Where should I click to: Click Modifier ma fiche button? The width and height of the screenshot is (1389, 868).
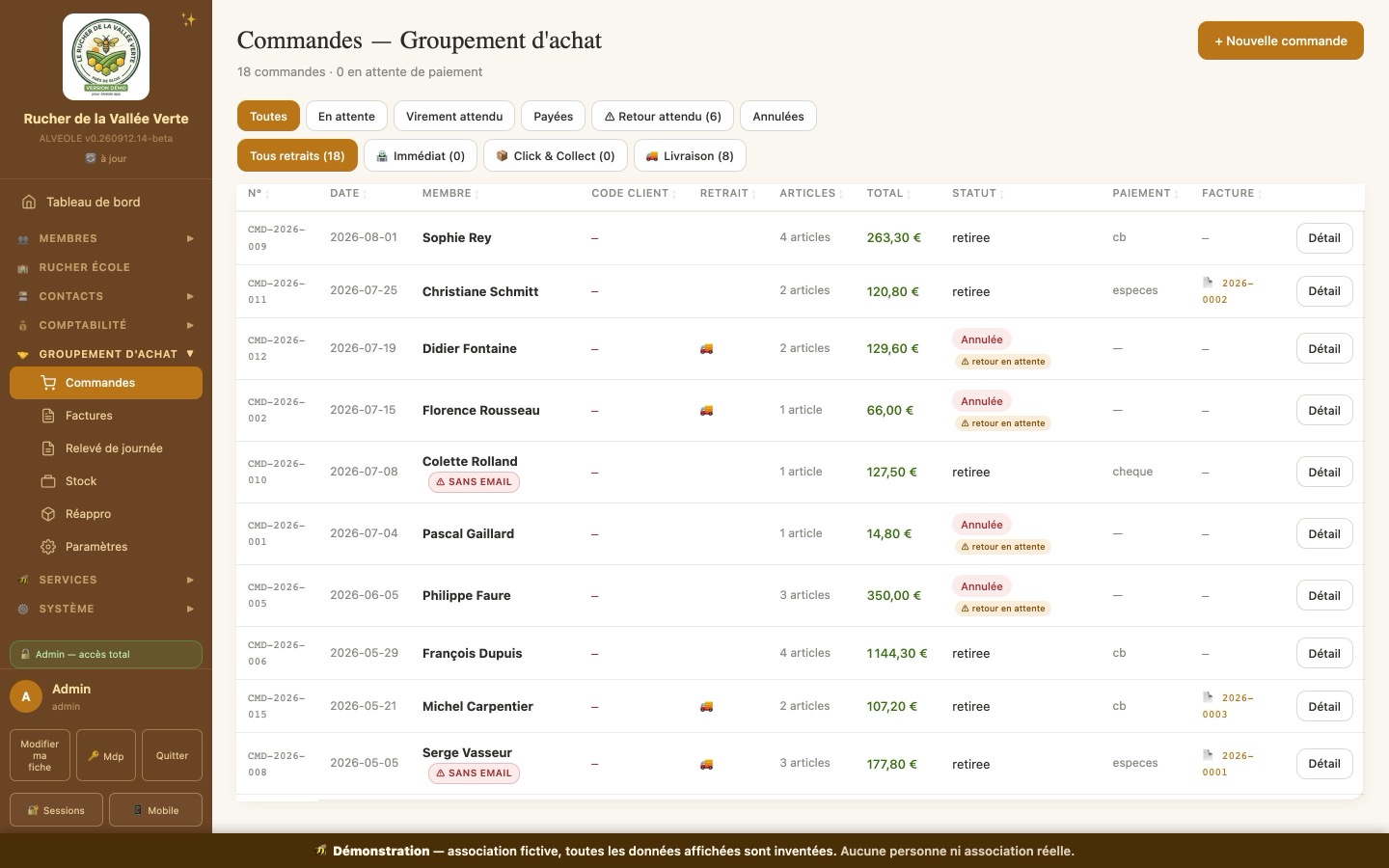point(40,755)
